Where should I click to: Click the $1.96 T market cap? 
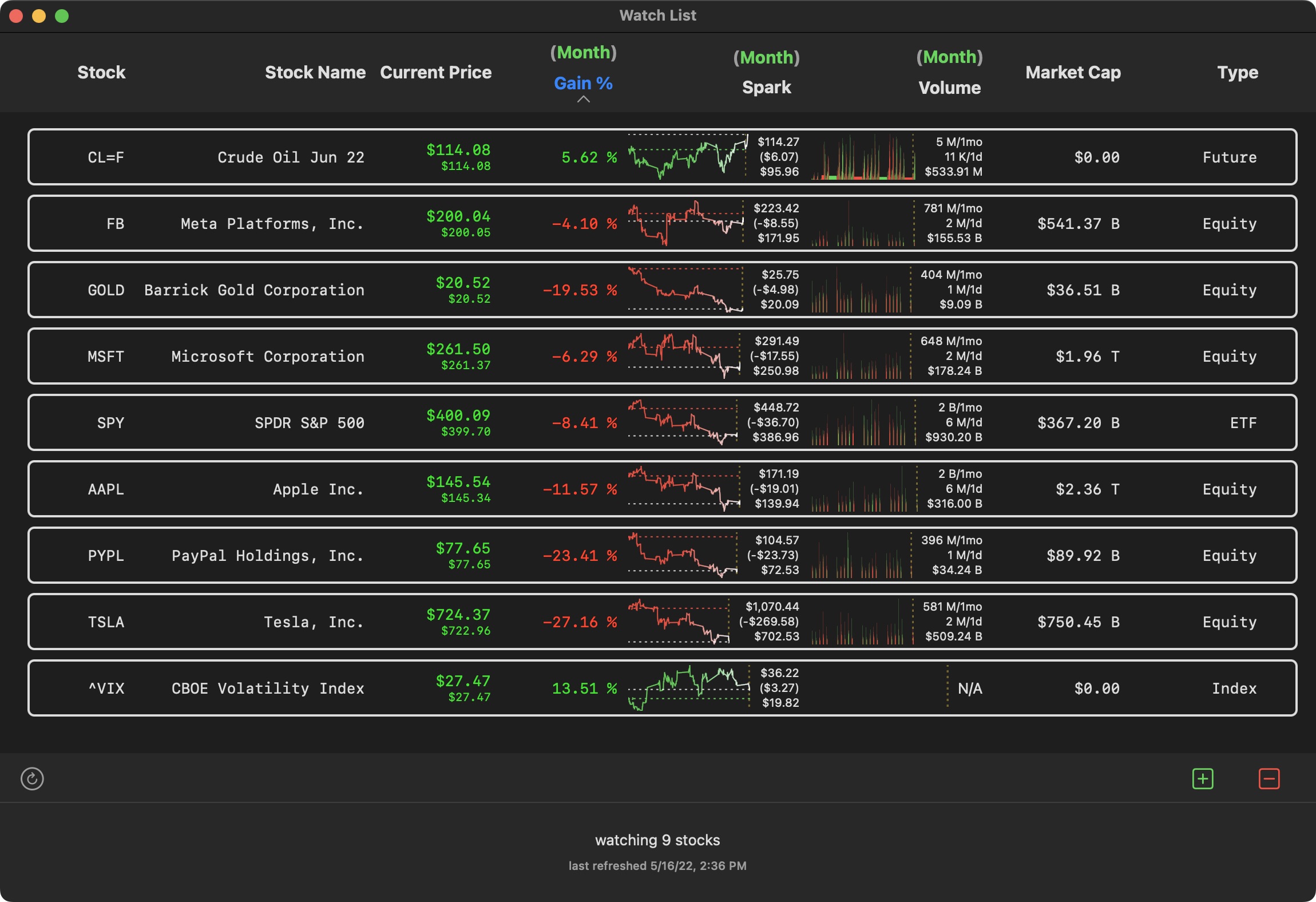(1088, 357)
